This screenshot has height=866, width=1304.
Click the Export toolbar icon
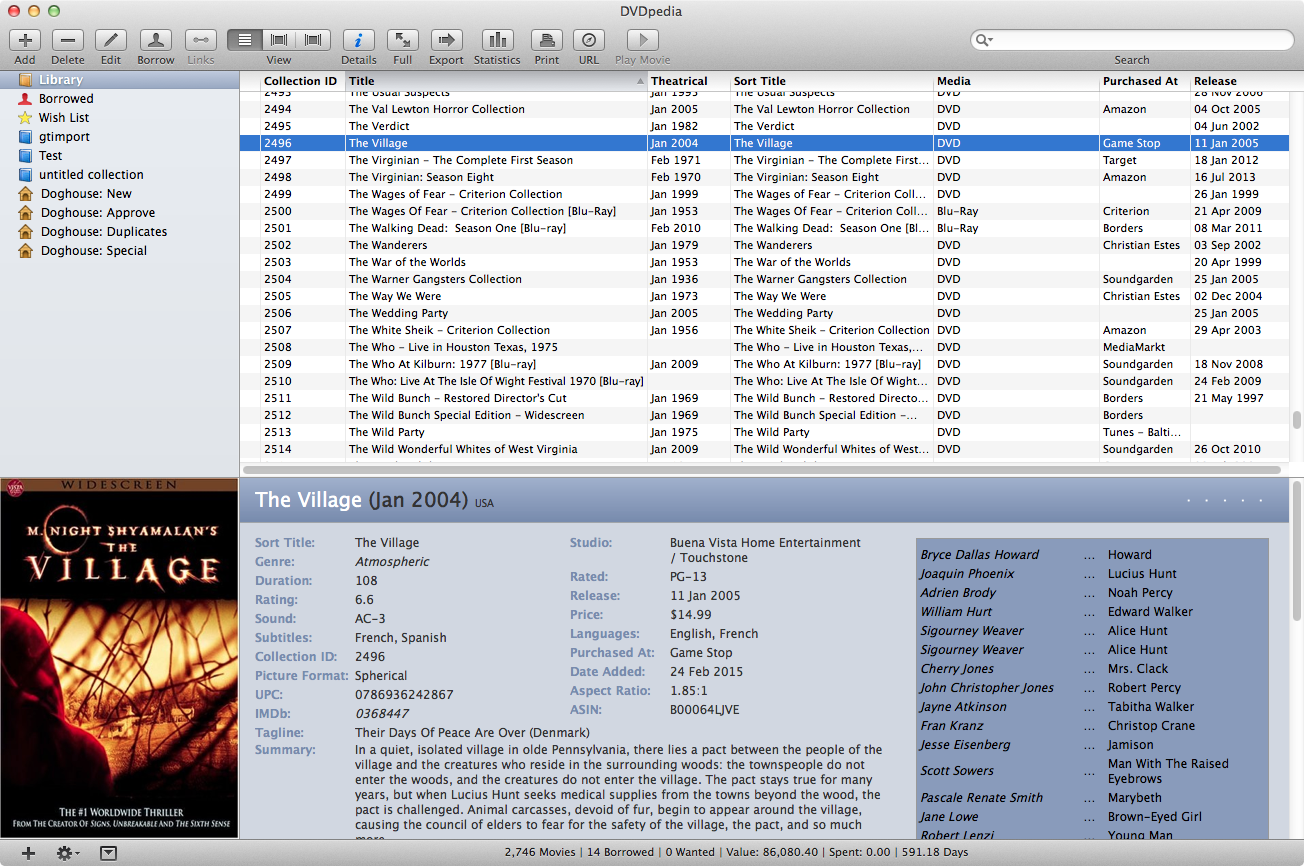click(446, 40)
